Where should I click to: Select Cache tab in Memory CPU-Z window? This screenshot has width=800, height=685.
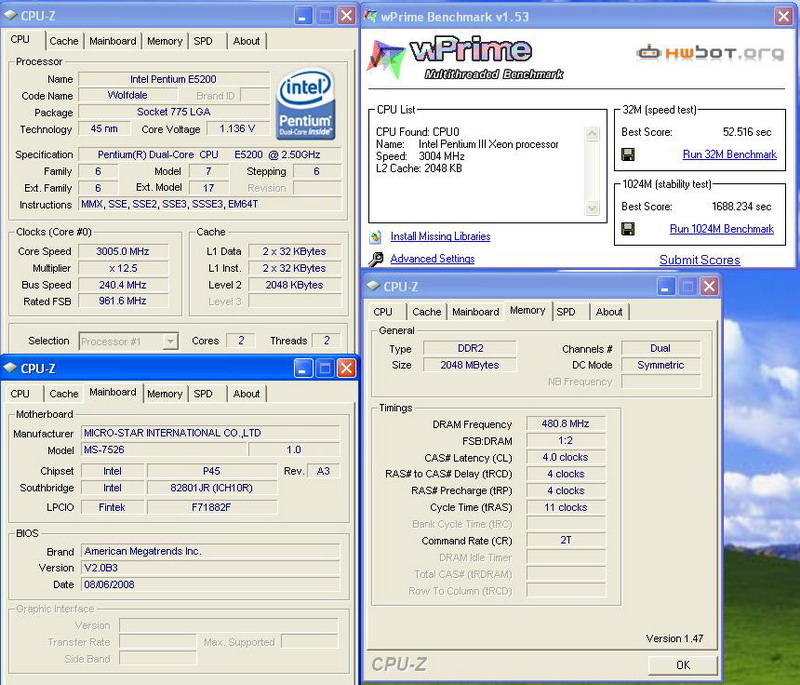coord(427,312)
